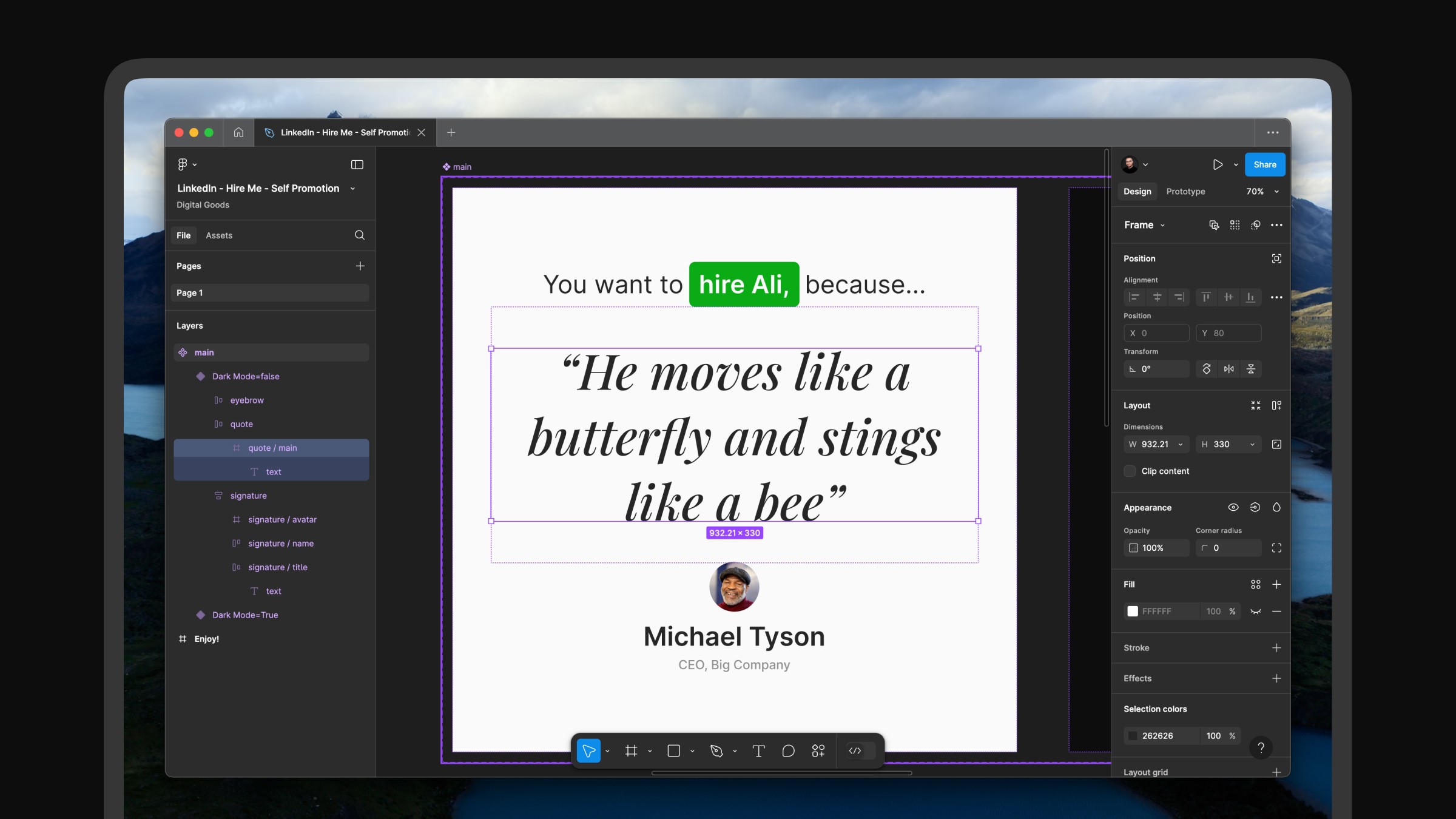The height and width of the screenshot is (819, 1456).
Task: Click the blue Share button
Action: (1265, 164)
